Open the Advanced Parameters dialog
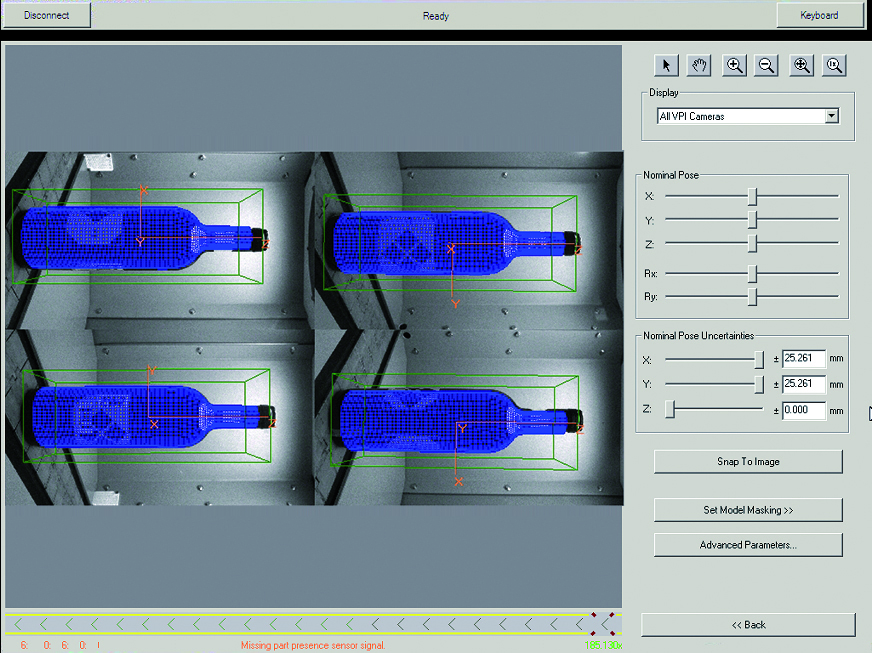Image resolution: width=872 pixels, height=653 pixels. click(748, 544)
